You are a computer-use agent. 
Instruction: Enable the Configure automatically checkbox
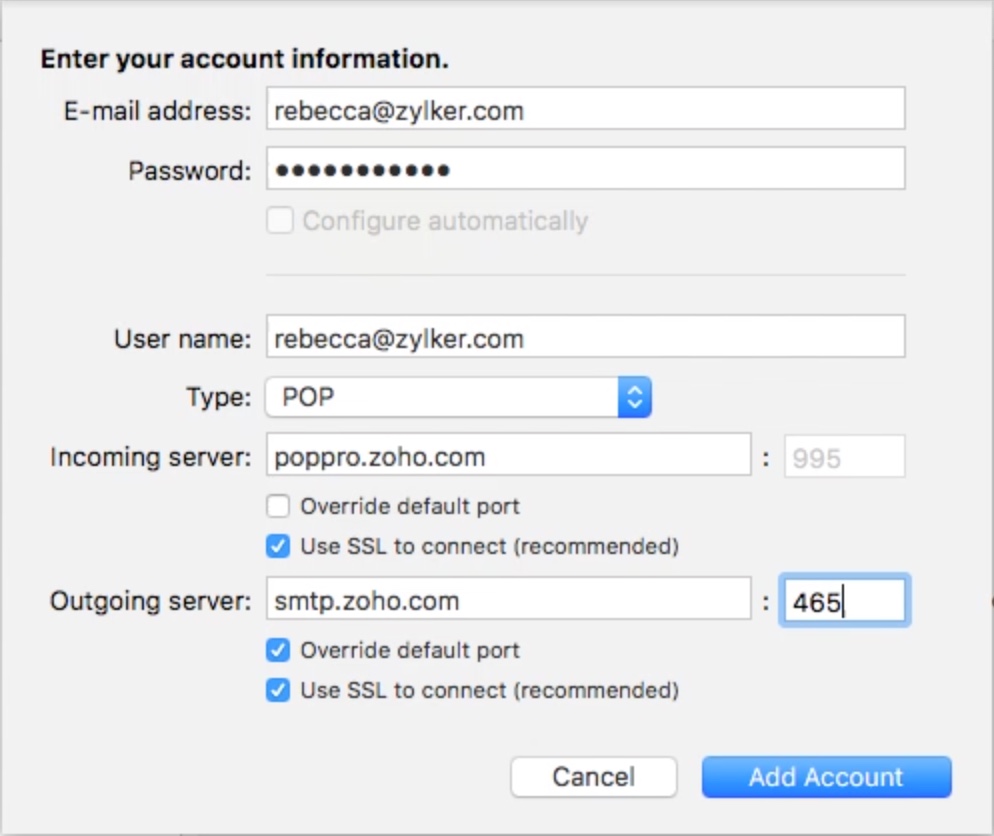click(x=278, y=221)
